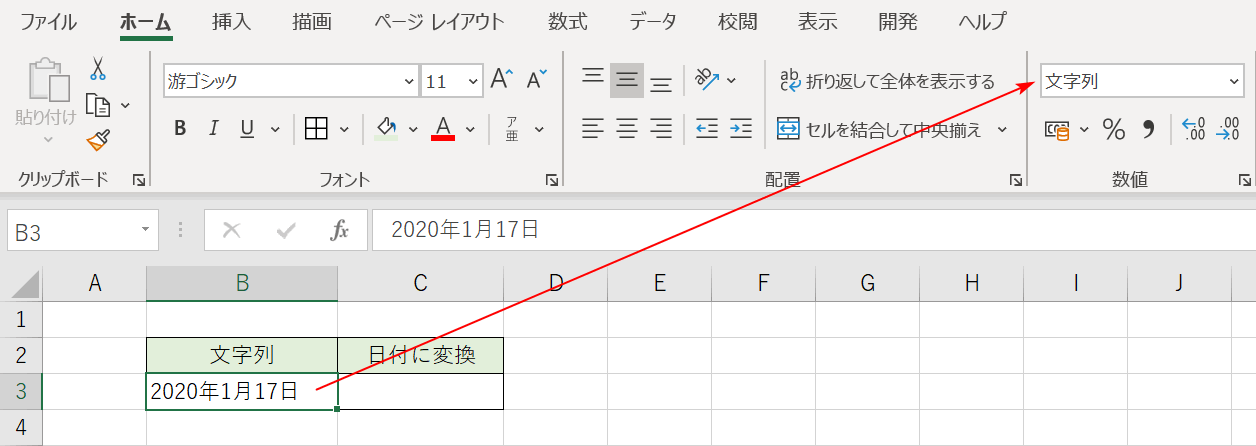This screenshot has height=446, width=1256.
Task: Open currency format dropdown arrow
Action: [1084, 129]
